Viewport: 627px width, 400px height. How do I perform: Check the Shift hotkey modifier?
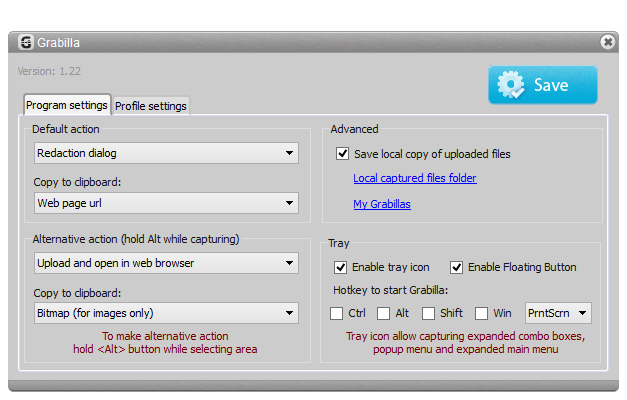point(428,313)
